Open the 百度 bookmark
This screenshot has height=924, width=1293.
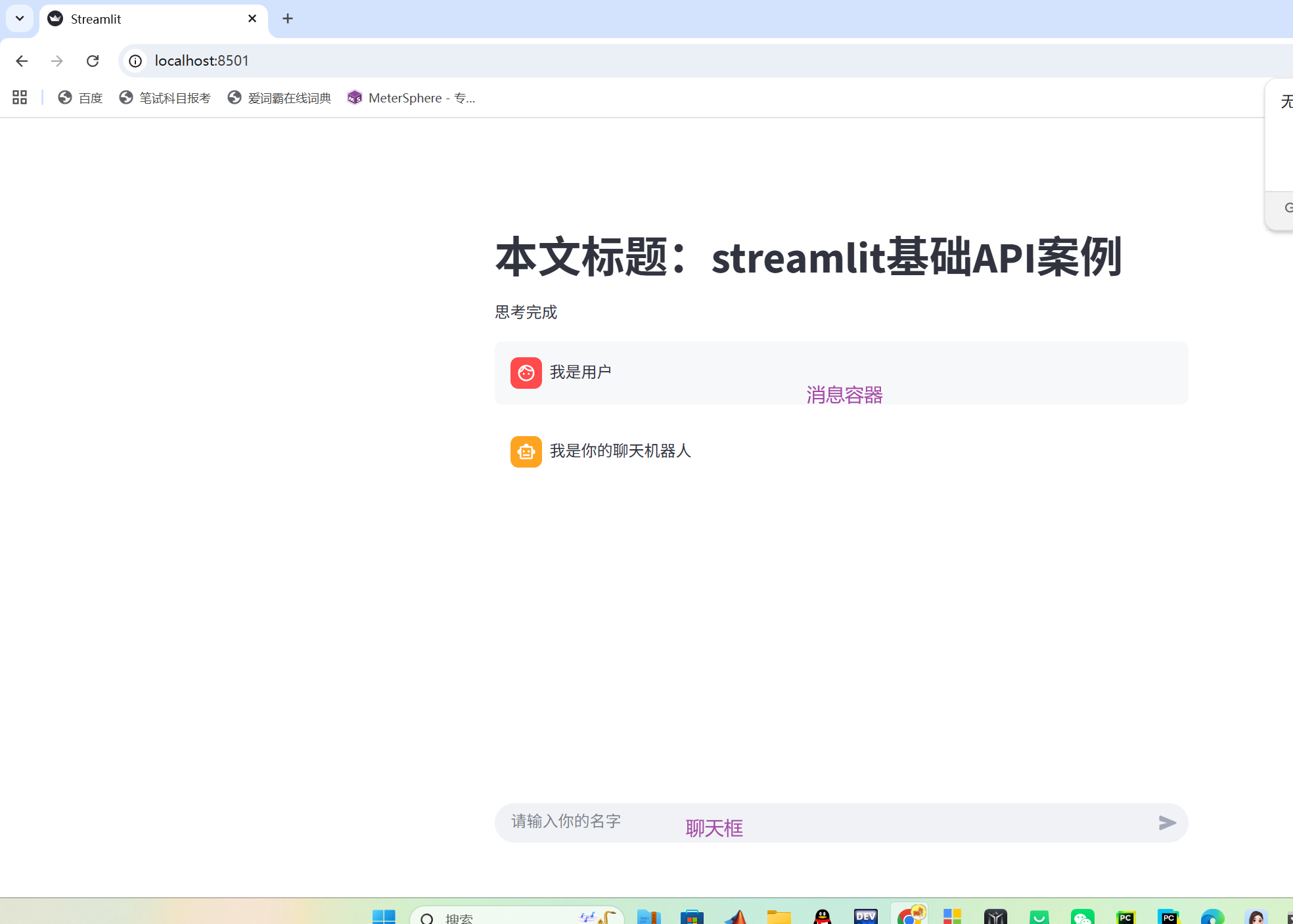[80, 98]
